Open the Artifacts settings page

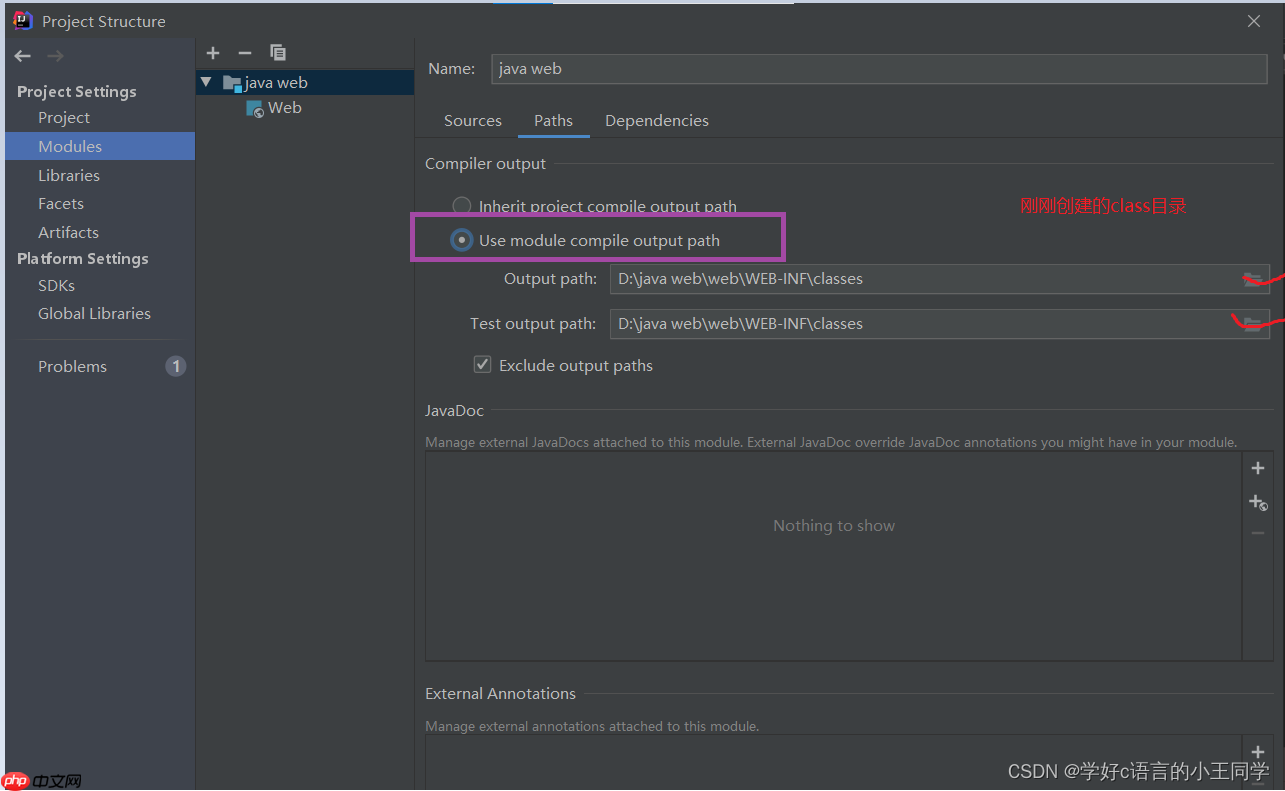click(68, 232)
